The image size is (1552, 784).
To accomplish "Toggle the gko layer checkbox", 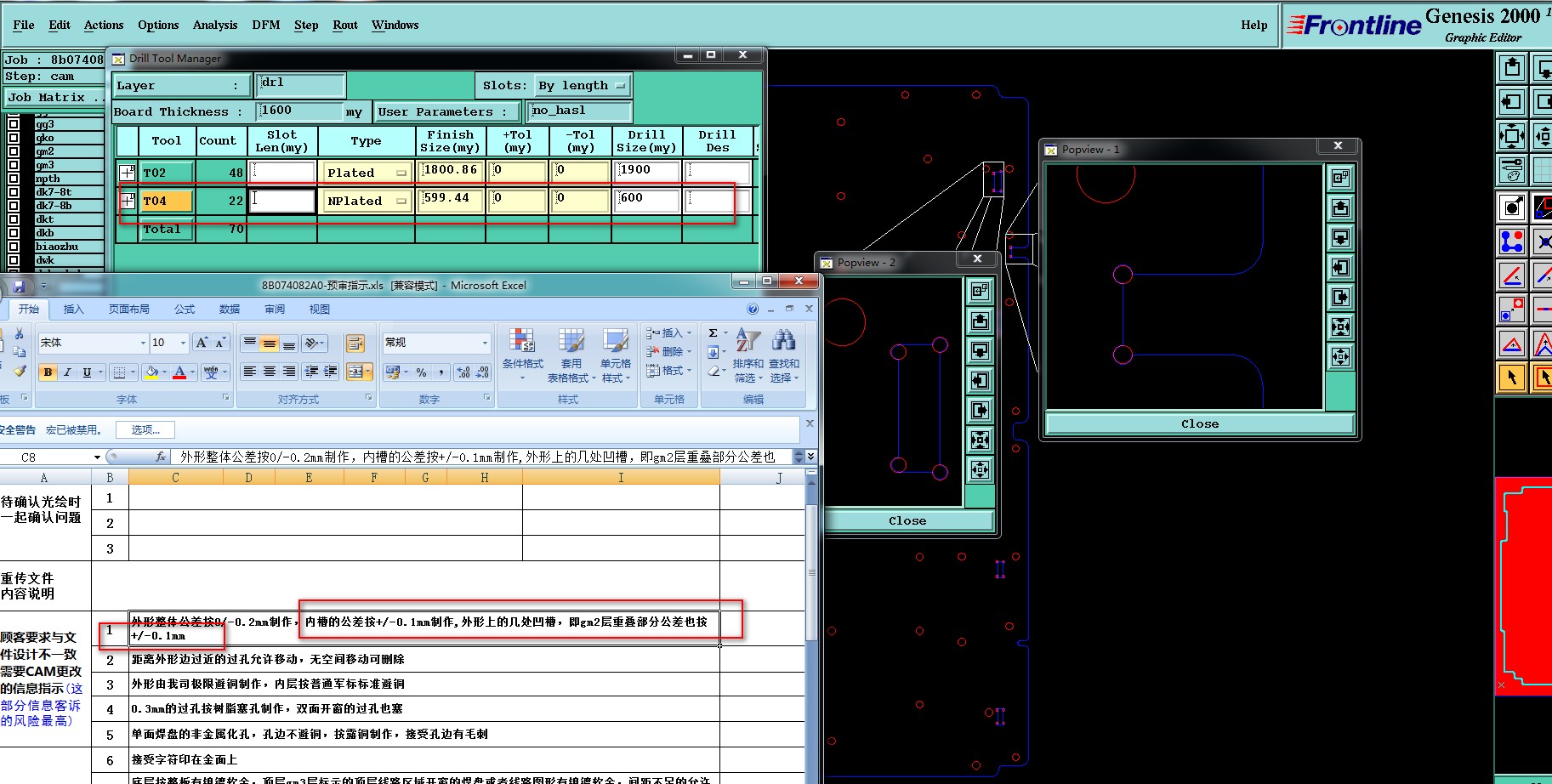I will pos(14,138).
